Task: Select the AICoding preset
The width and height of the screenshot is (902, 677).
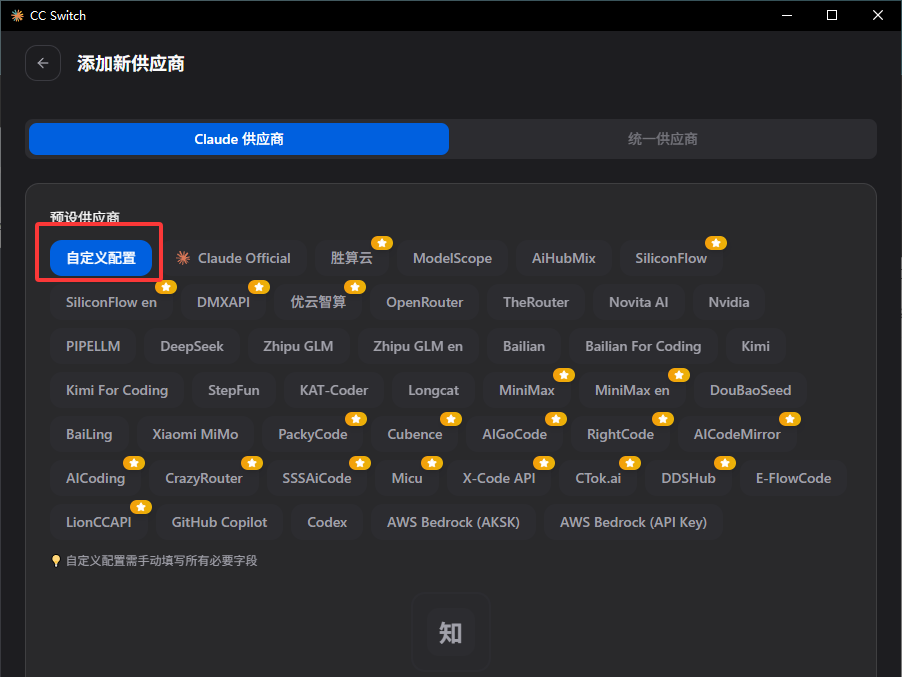Action: point(95,478)
